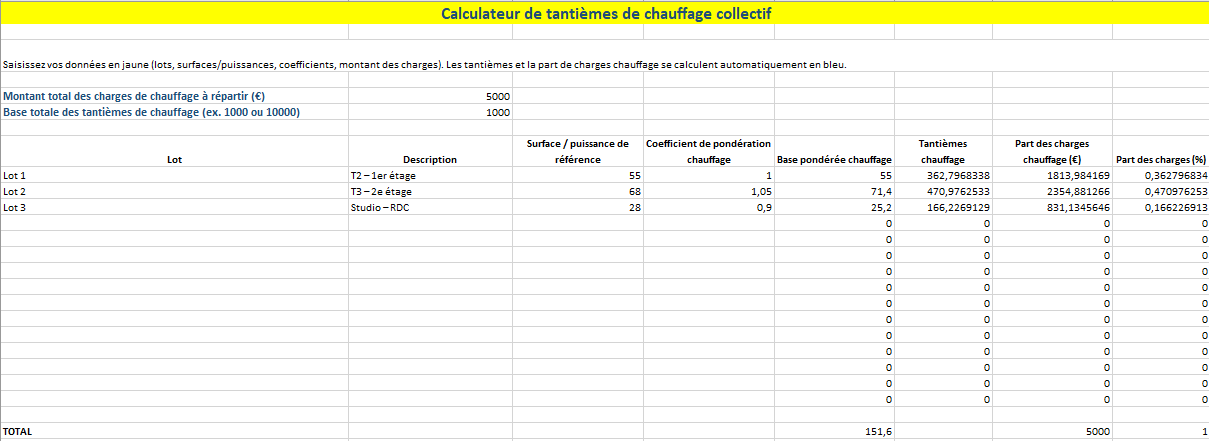The height and width of the screenshot is (441, 1209).
Task: Click the 'Base pondérée chauffage' header cell
Action: tap(833, 159)
